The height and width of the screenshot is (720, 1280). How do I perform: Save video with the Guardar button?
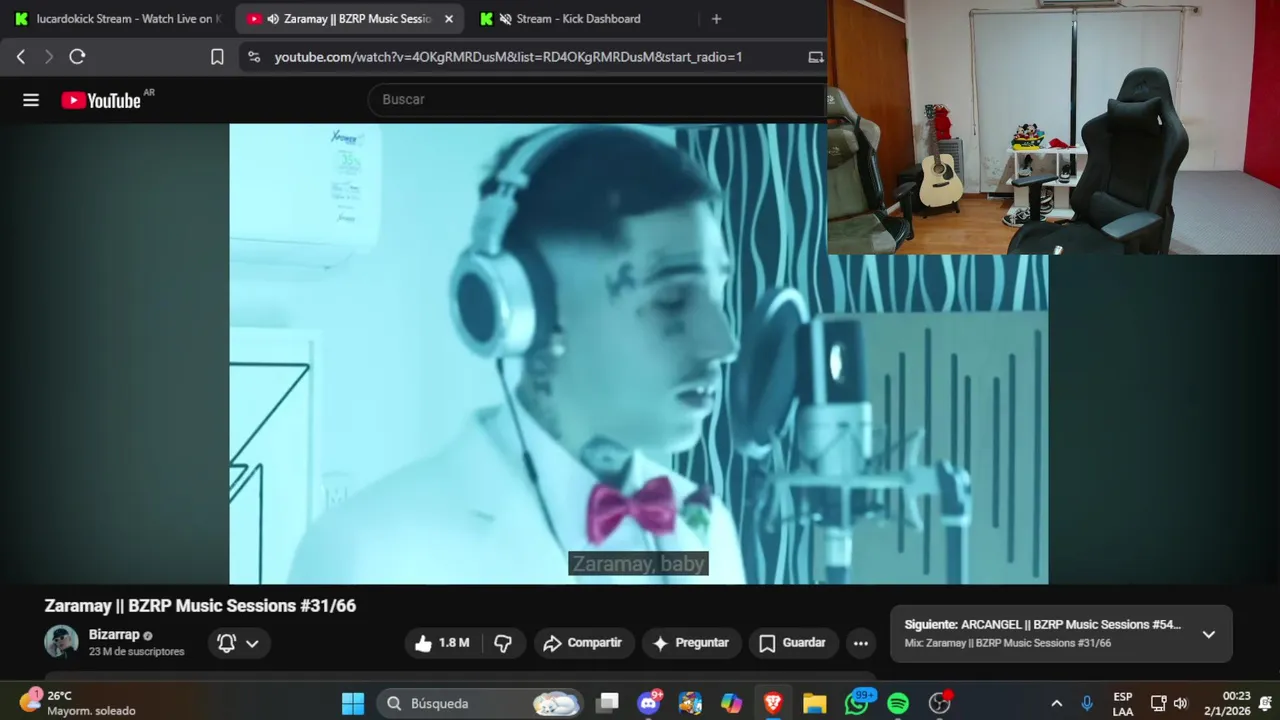pyautogui.click(x=793, y=643)
